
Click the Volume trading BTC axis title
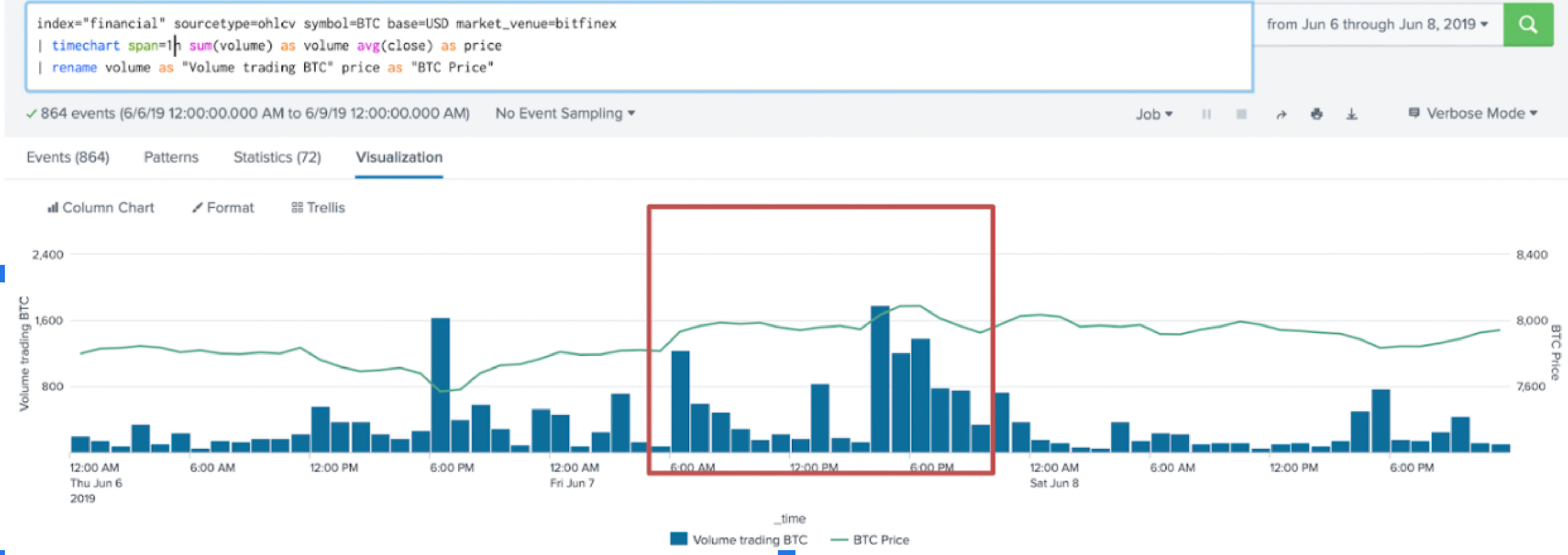tap(24, 353)
